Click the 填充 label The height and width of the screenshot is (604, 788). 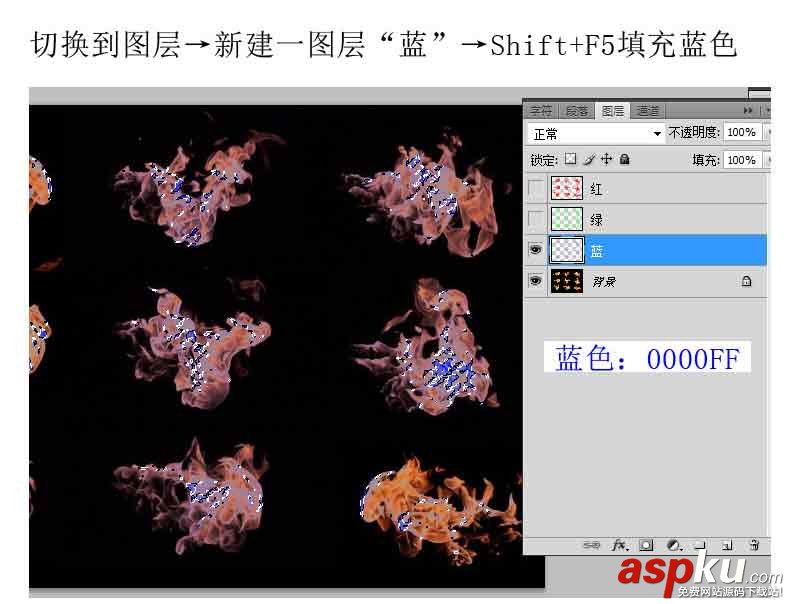pyautogui.click(x=706, y=160)
